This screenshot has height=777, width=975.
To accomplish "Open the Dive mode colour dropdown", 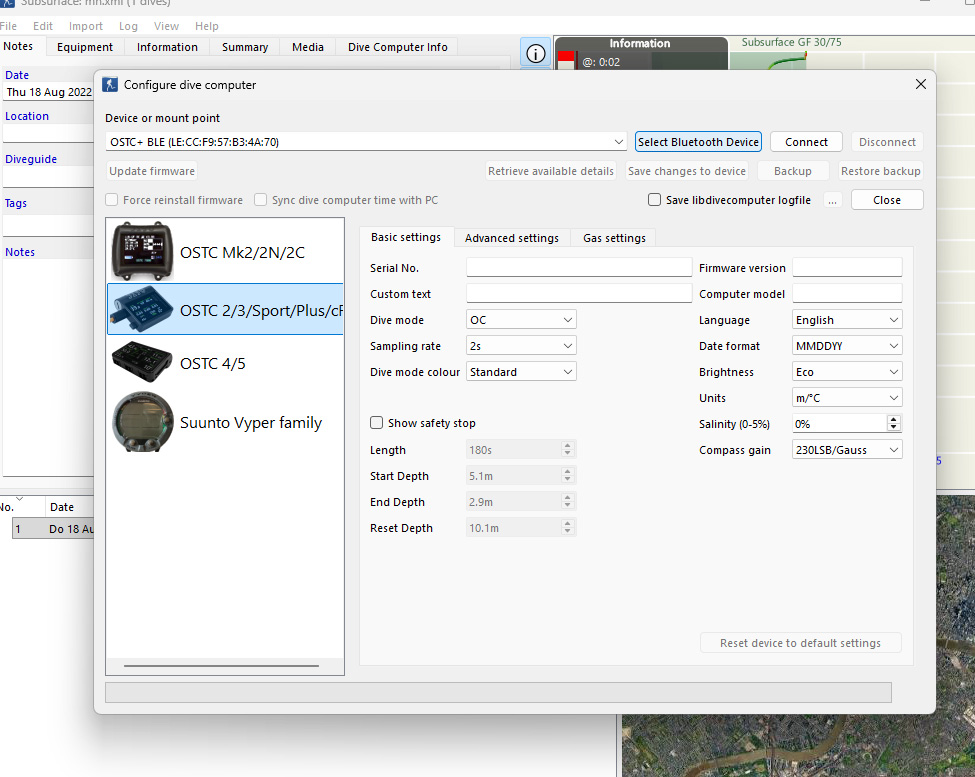I will click(x=521, y=372).
